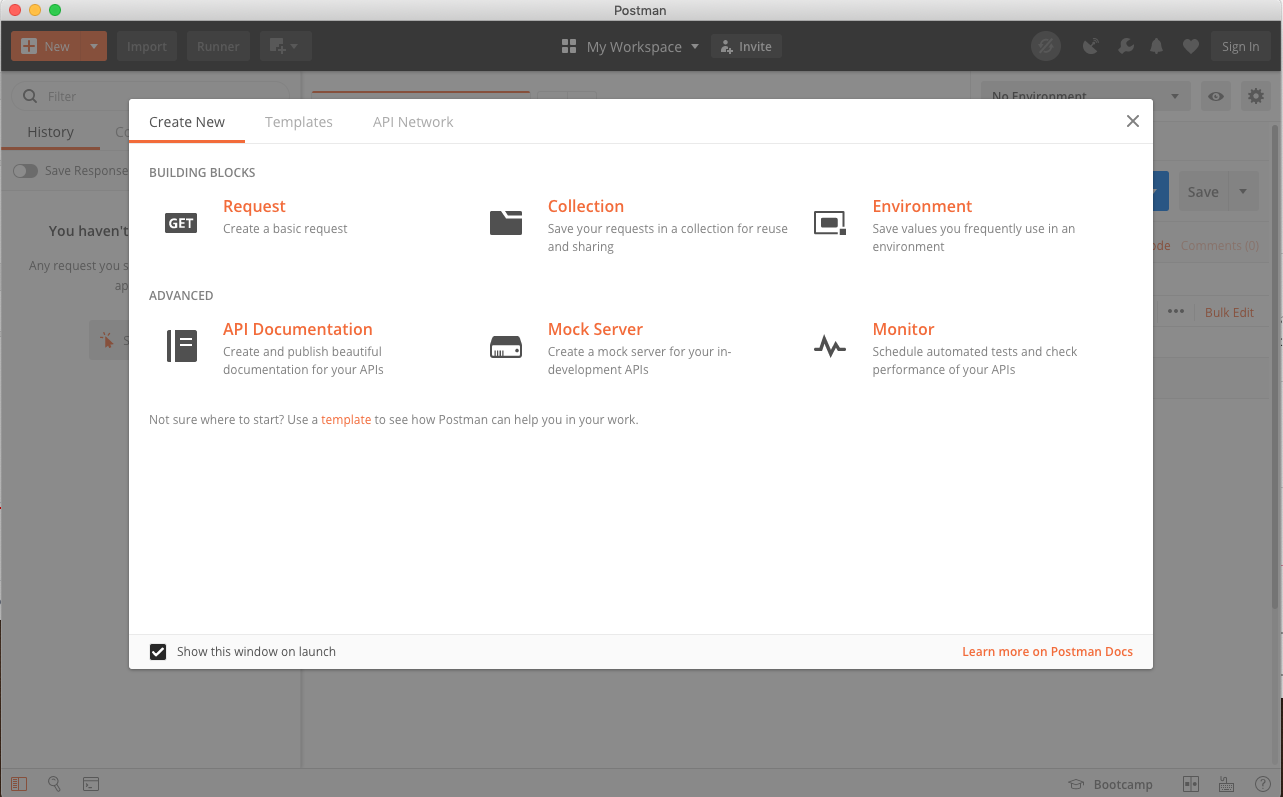Open the notifications bell
1283x797 pixels.
click(1157, 46)
